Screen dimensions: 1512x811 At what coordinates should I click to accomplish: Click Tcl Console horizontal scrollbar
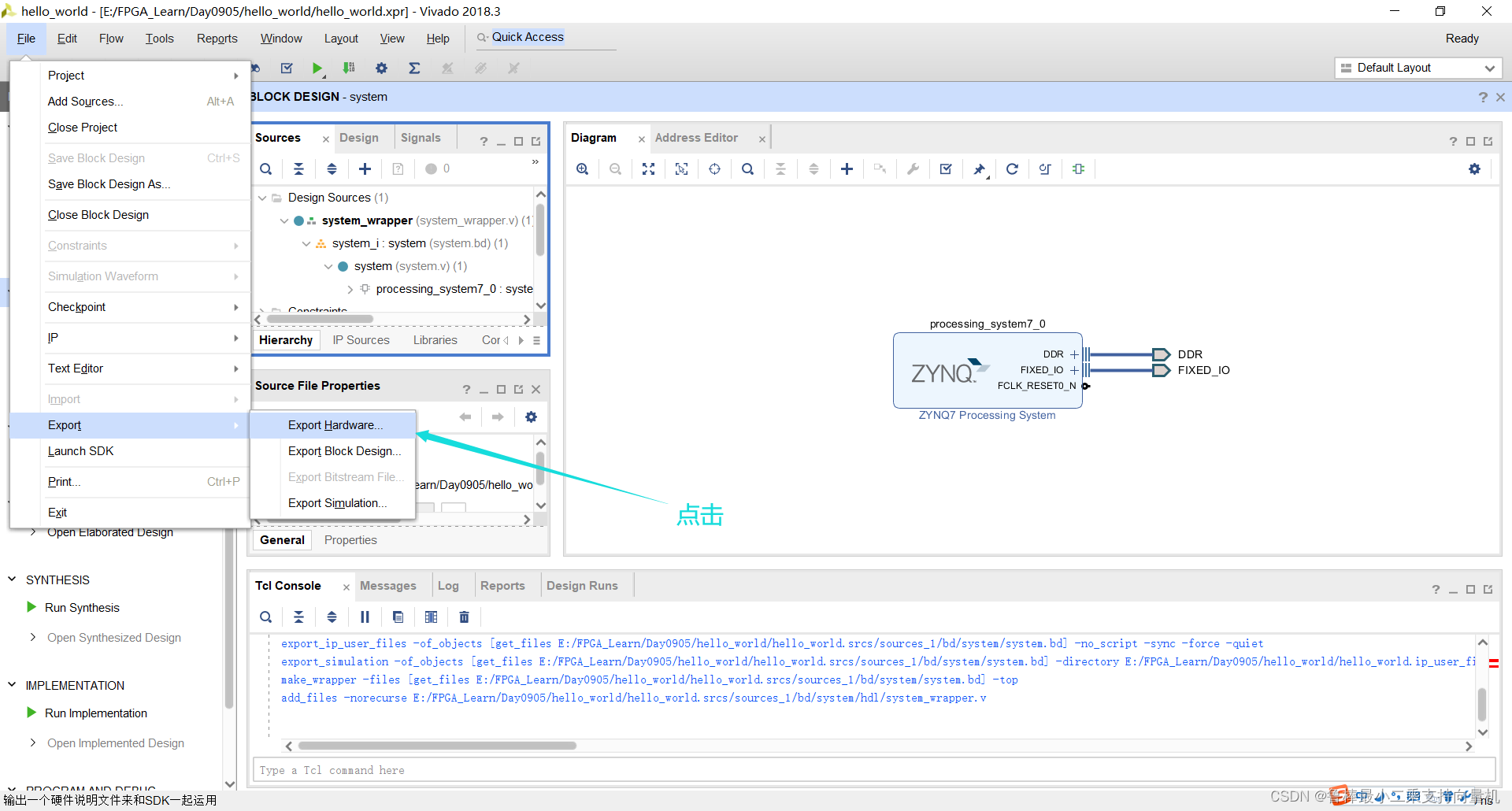click(x=437, y=746)
